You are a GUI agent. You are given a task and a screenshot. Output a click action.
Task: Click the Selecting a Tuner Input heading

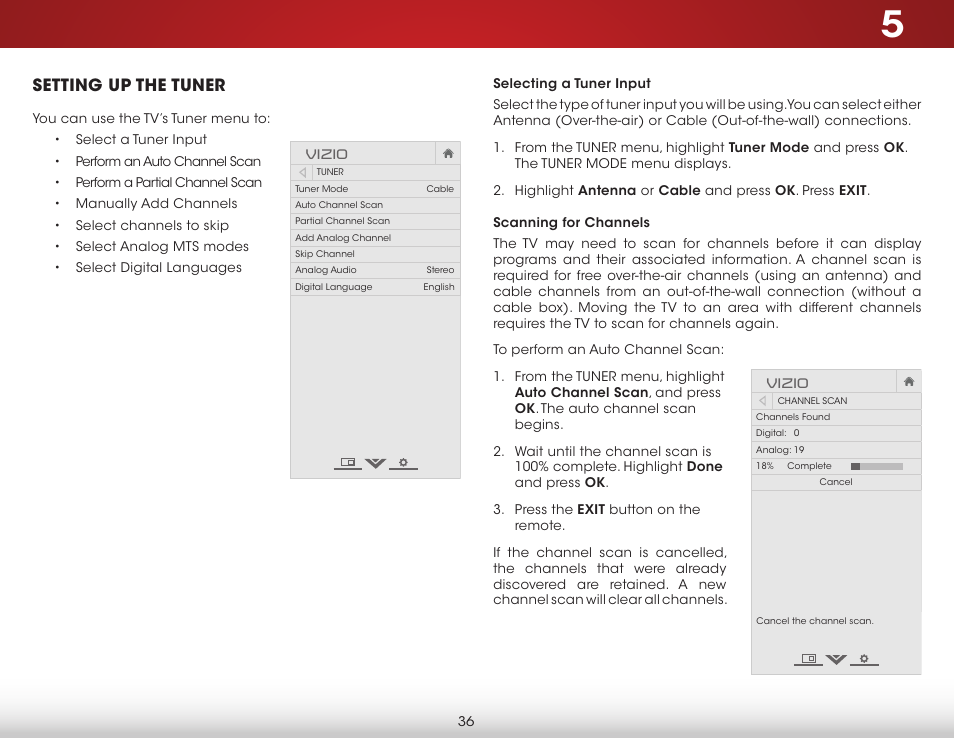(x=571, y=83)
